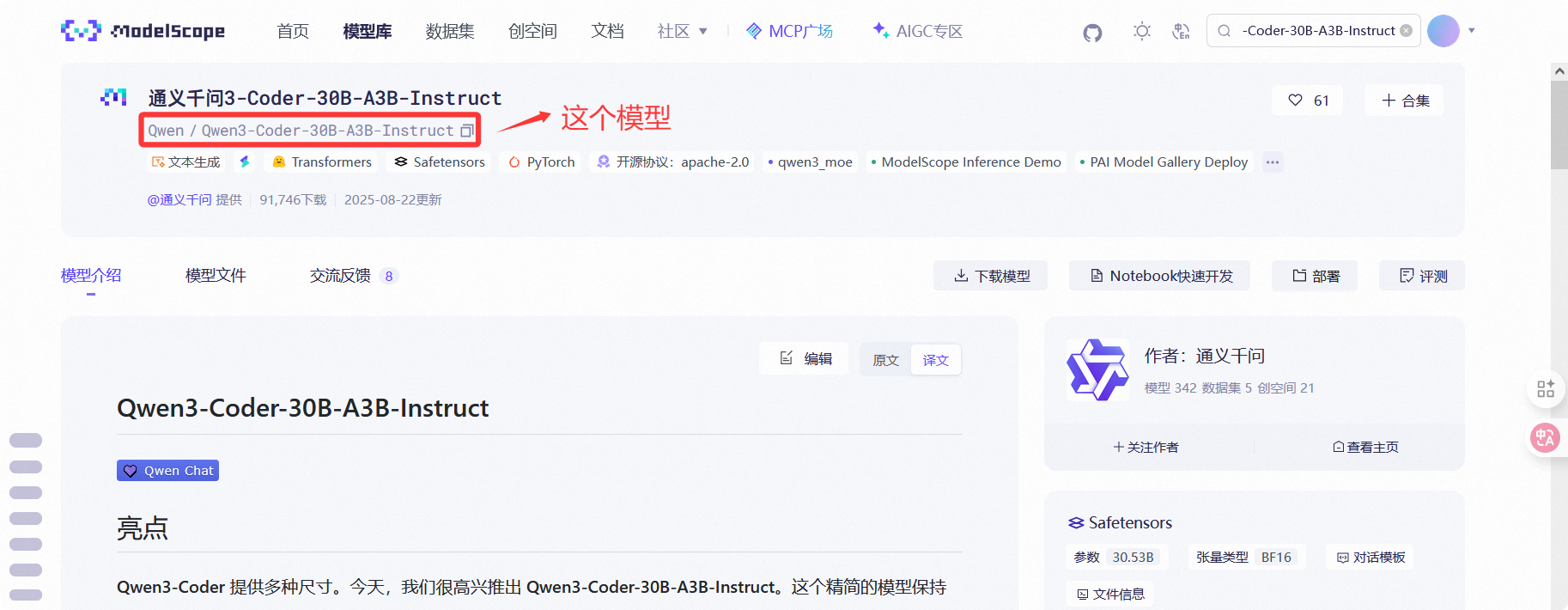The height and width of the screenshot is (610, 1568).
Task: Click scrollbar up arrow
Action: point(1559,71)
